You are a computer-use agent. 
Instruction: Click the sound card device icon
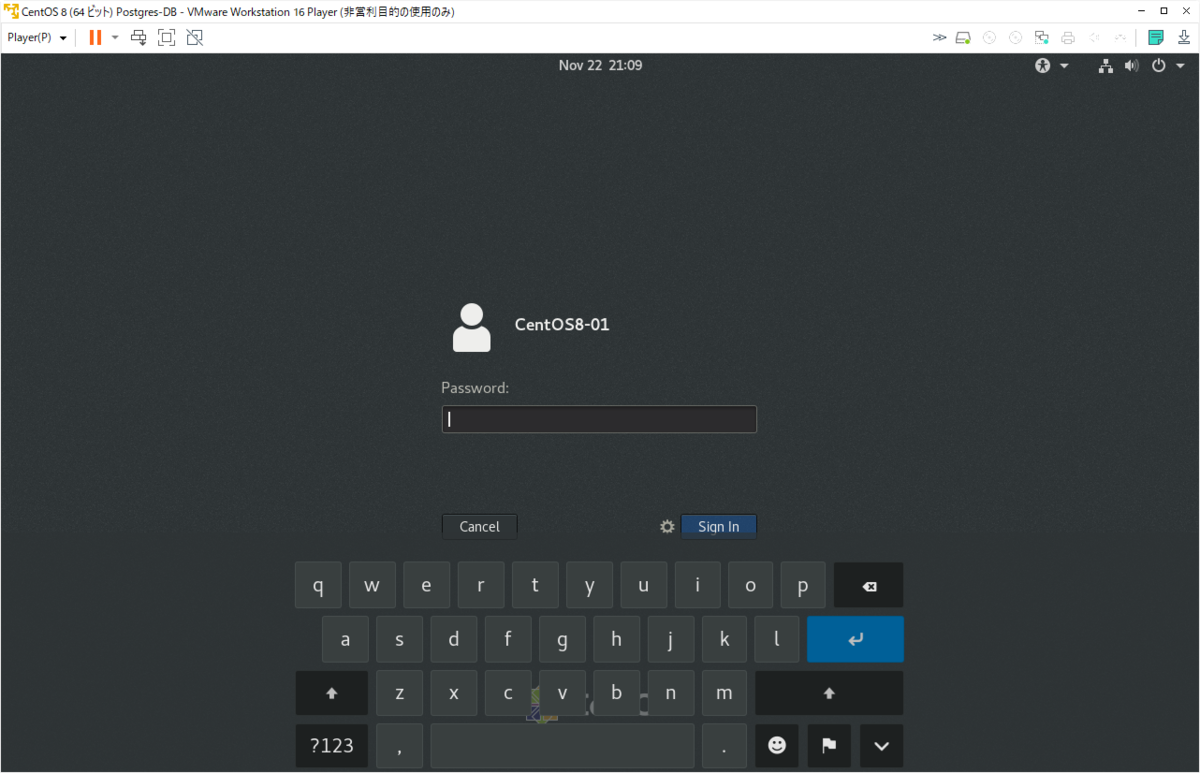[x=1094, y=38]
